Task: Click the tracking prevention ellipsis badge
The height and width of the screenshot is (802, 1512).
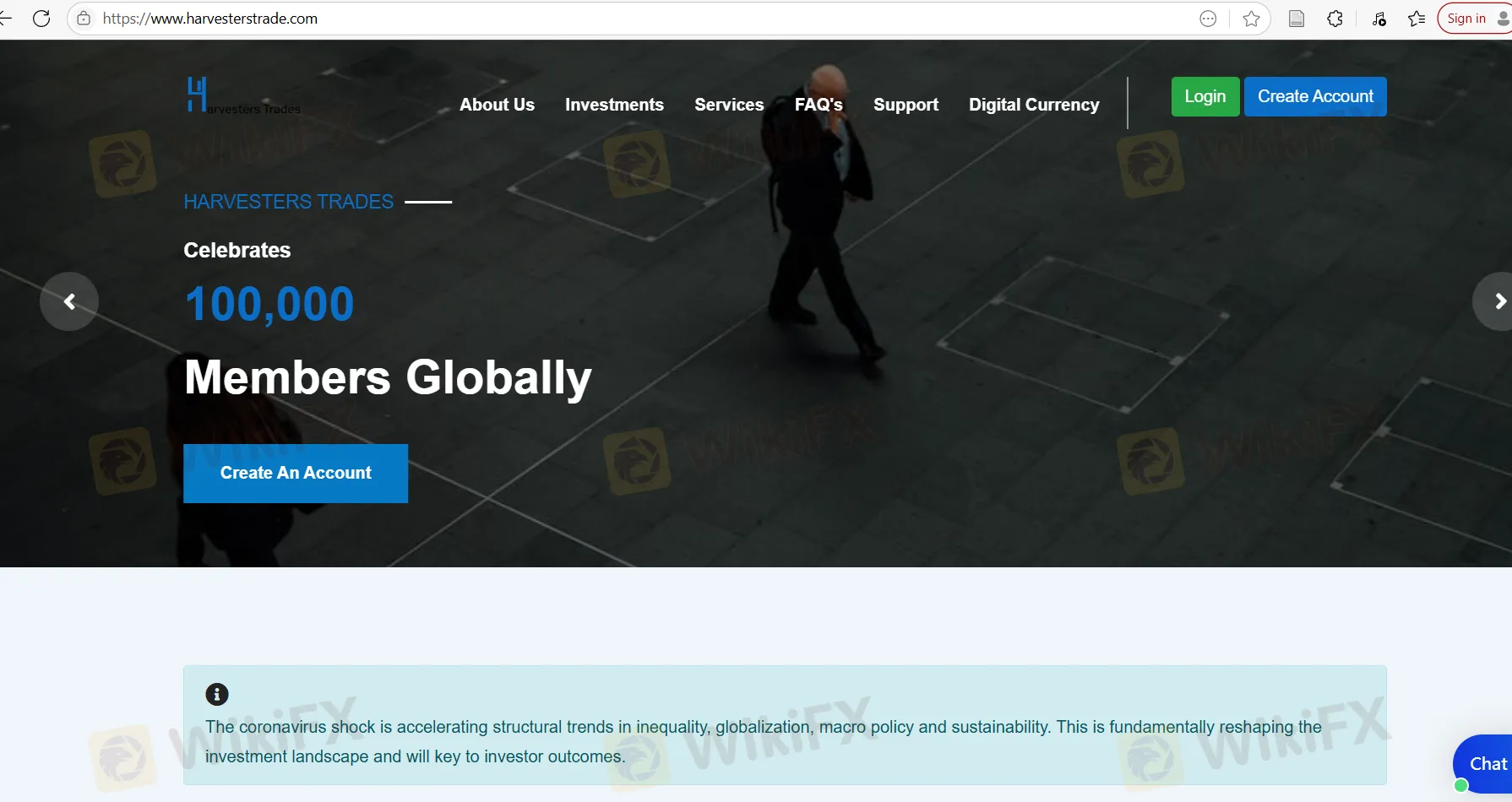Action: tap(1208, 18)
